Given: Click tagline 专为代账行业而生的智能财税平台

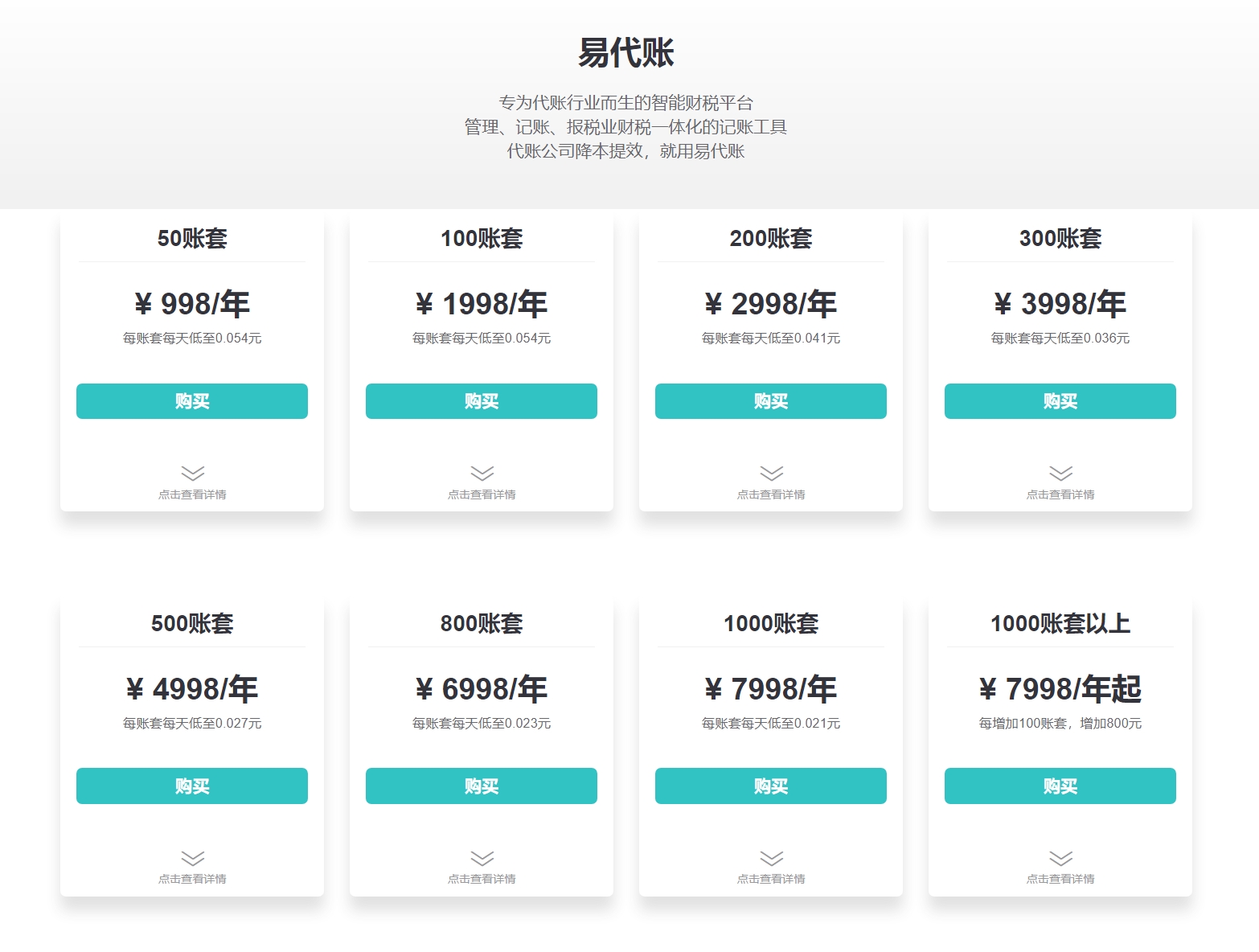Looking at the screenshot, I should (x=626, y=103).
